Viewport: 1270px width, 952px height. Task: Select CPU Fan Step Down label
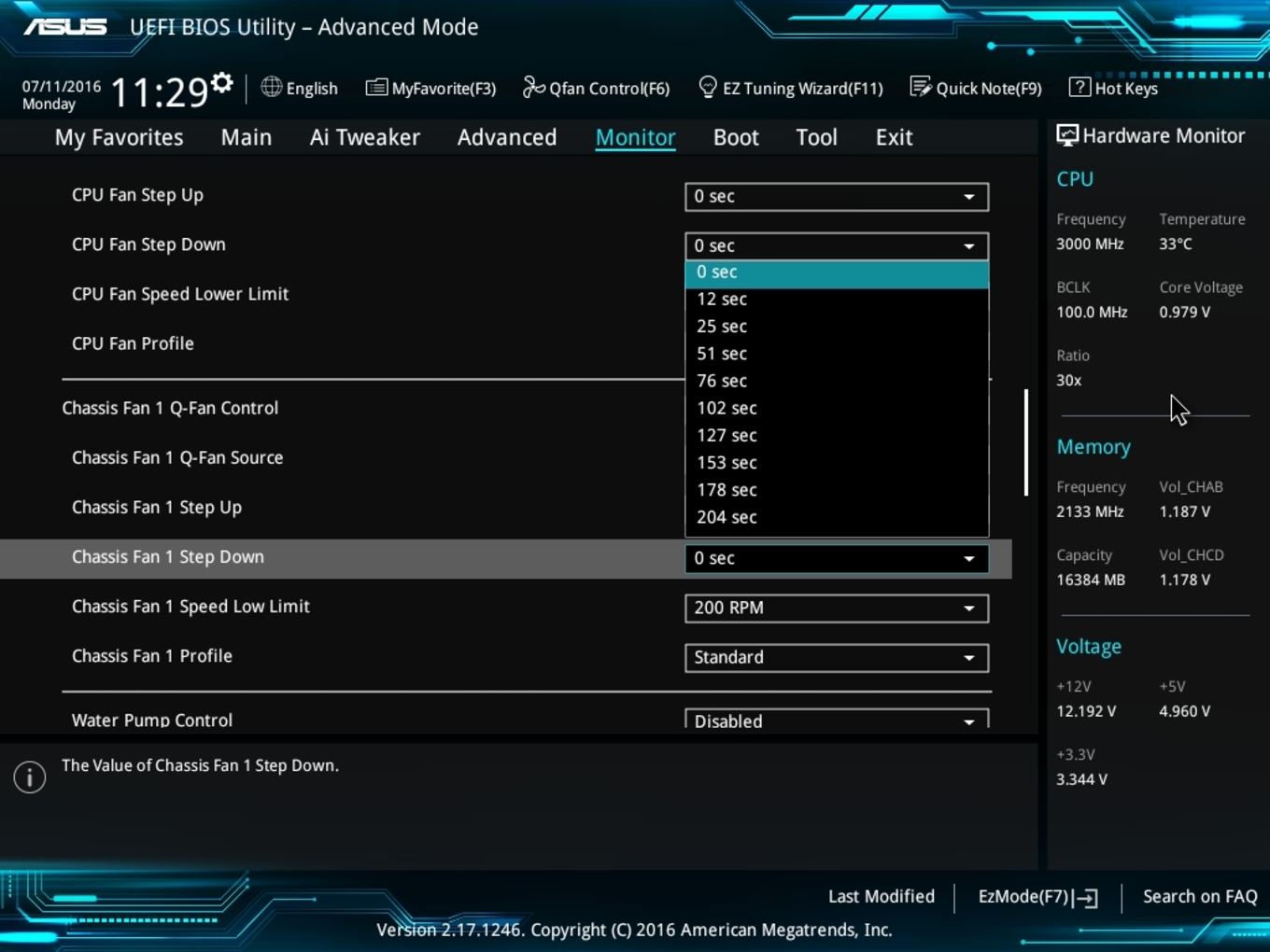[148, 245]
